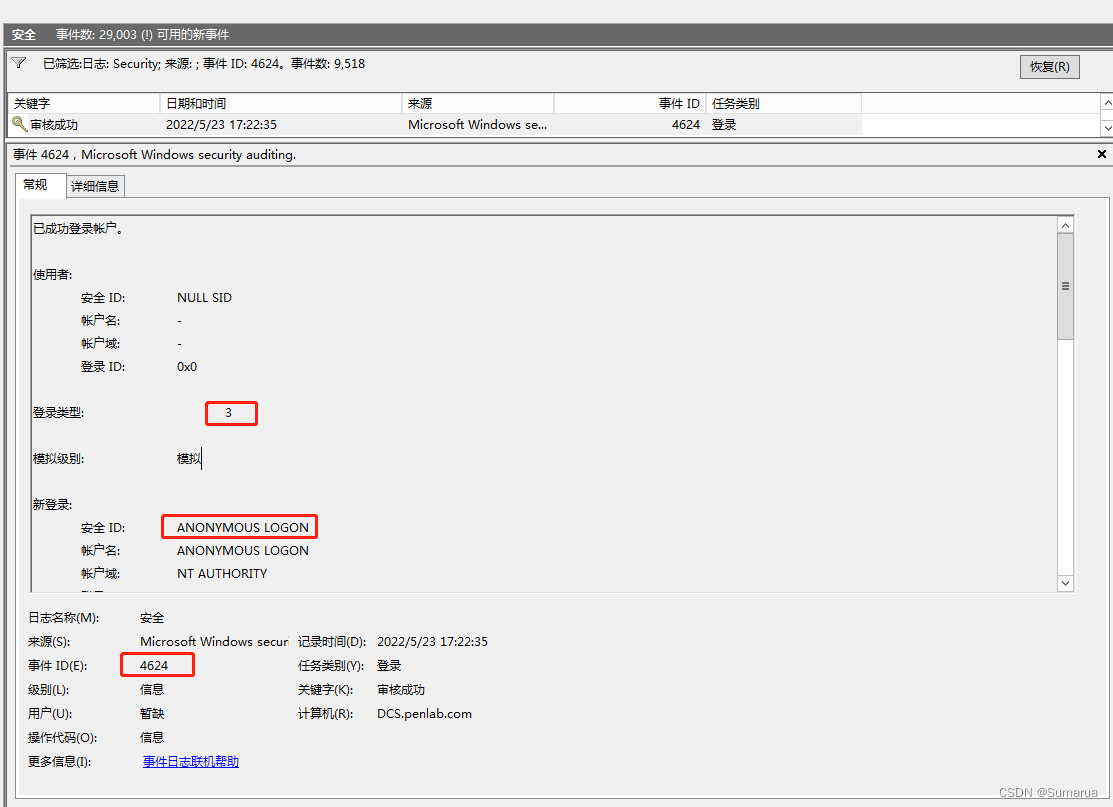Sort by 任务类别 column header

point(784,104)
